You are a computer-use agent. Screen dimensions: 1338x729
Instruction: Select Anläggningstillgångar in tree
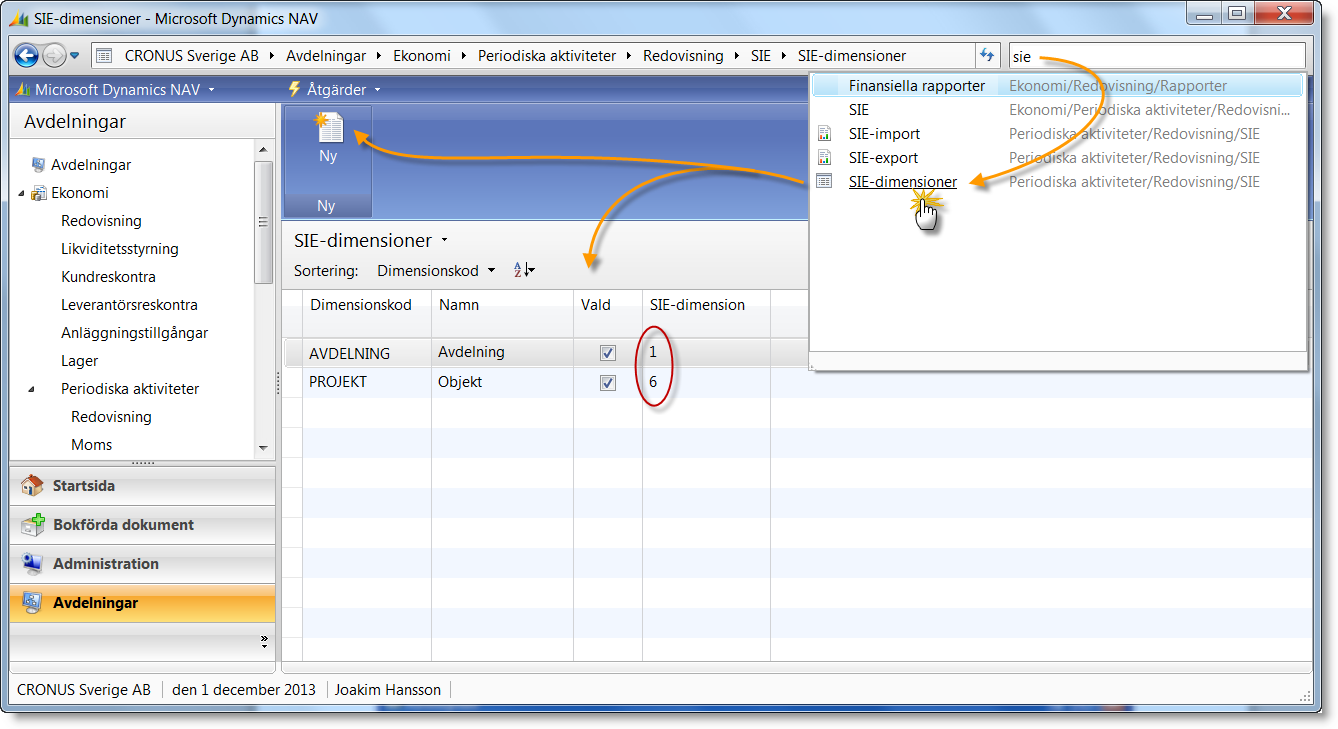[x=134, y=333]
